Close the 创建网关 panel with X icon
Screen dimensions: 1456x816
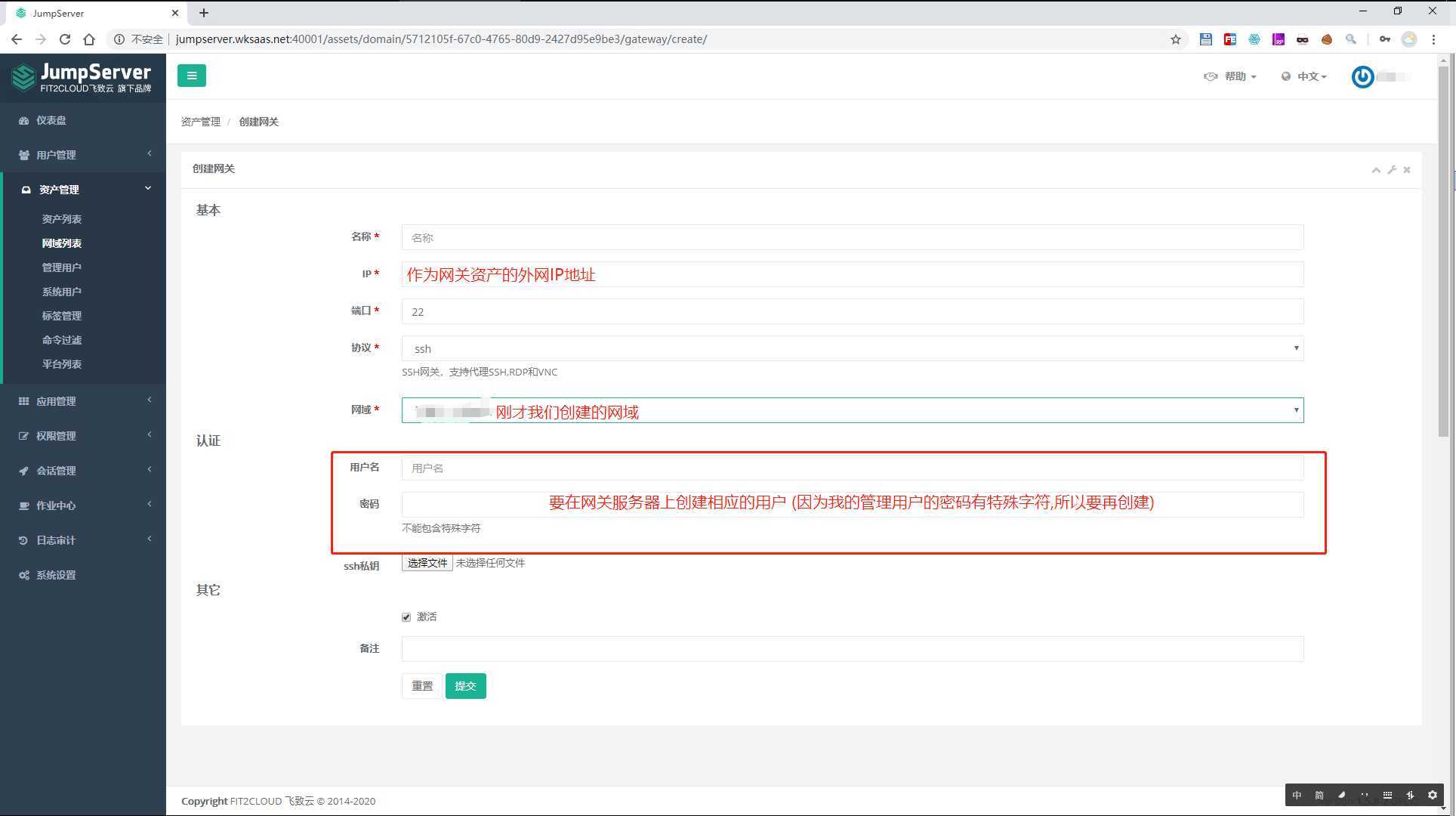click(1407, 170)
